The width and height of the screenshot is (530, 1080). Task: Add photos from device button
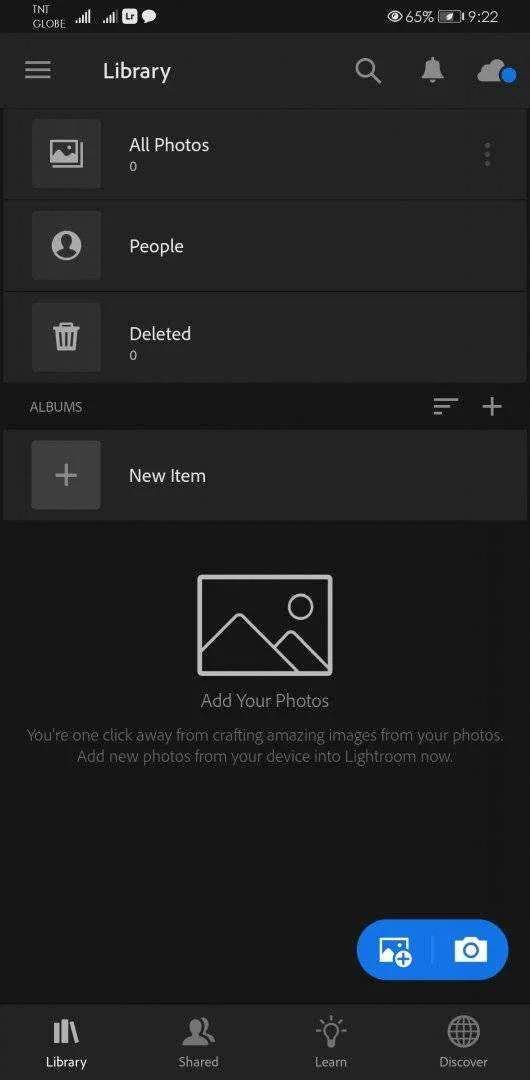coord(395,951)
